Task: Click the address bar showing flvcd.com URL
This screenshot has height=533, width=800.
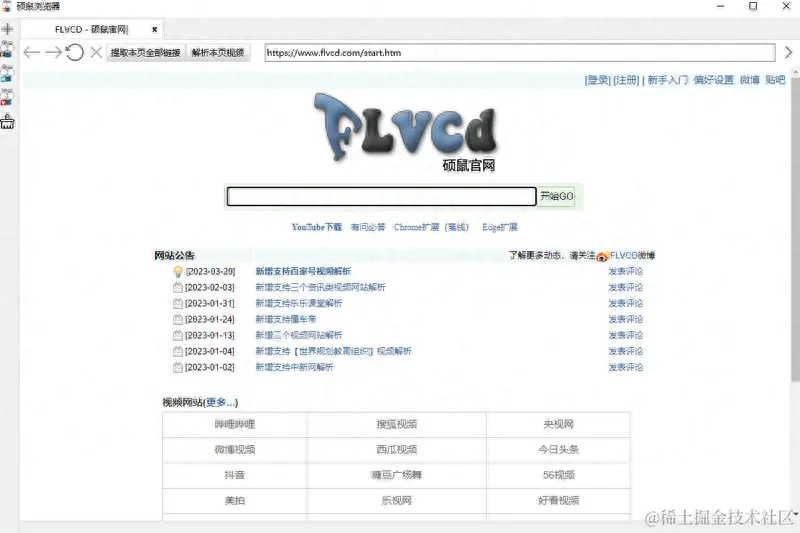Action: click(x=520, y=53)
